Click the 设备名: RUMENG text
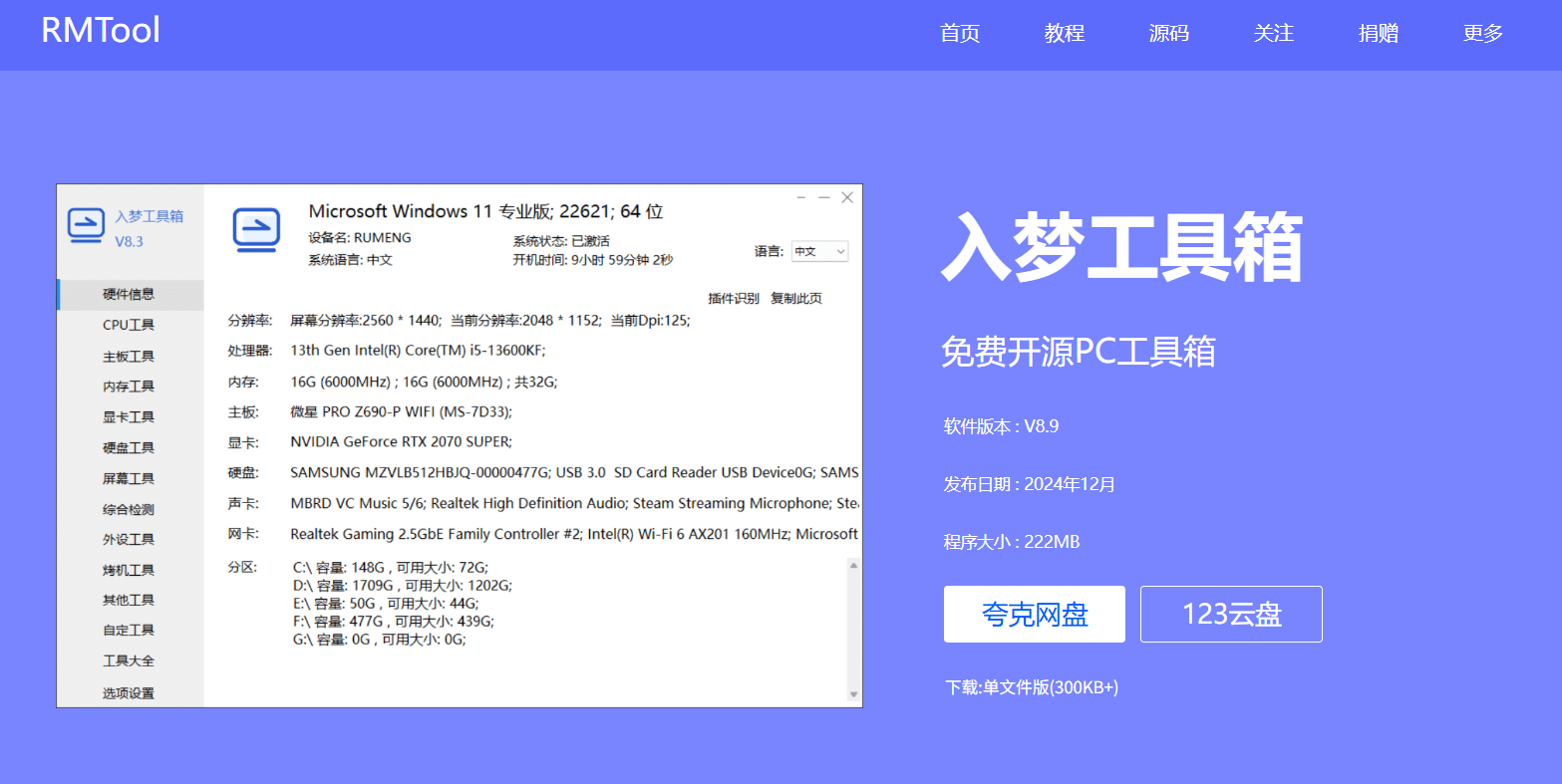This screenshot has width=1562, height=784. click(x=360, y=238)
